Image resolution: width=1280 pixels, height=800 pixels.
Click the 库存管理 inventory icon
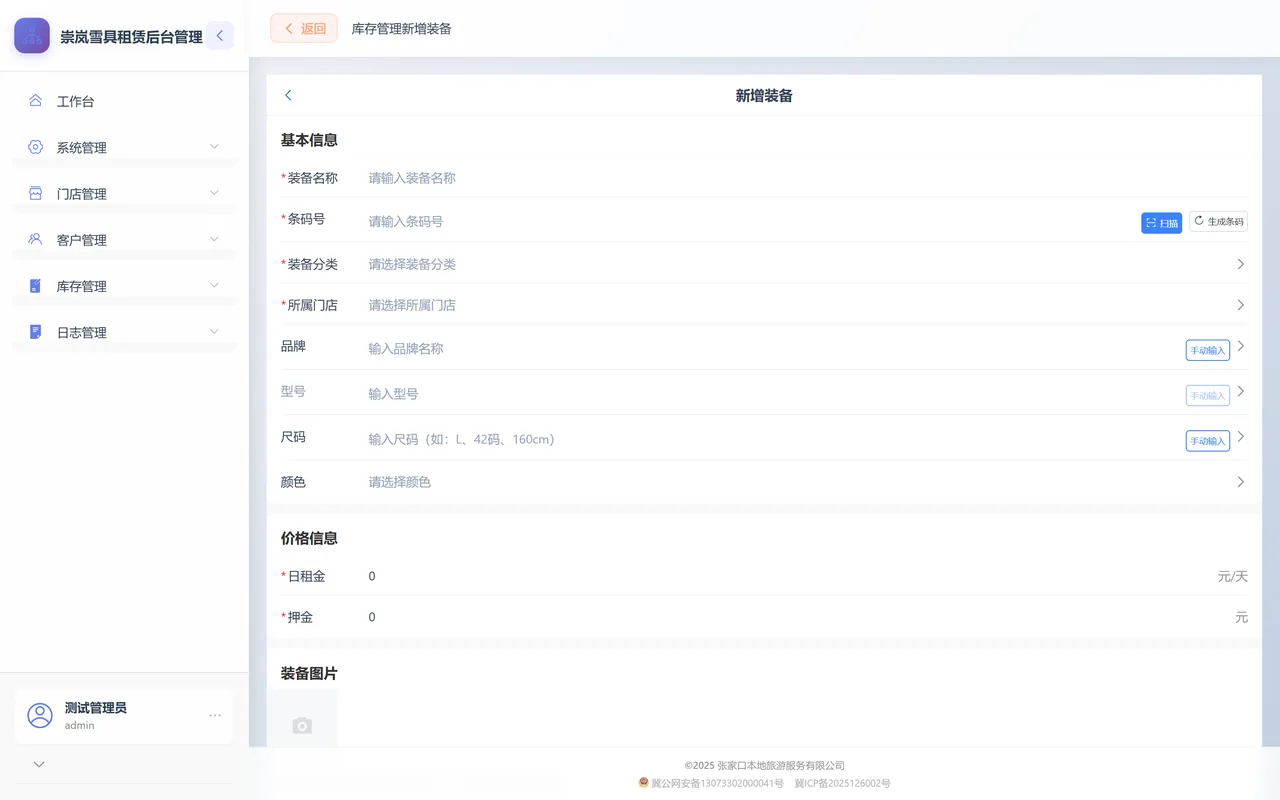click(x=35, y=286)
